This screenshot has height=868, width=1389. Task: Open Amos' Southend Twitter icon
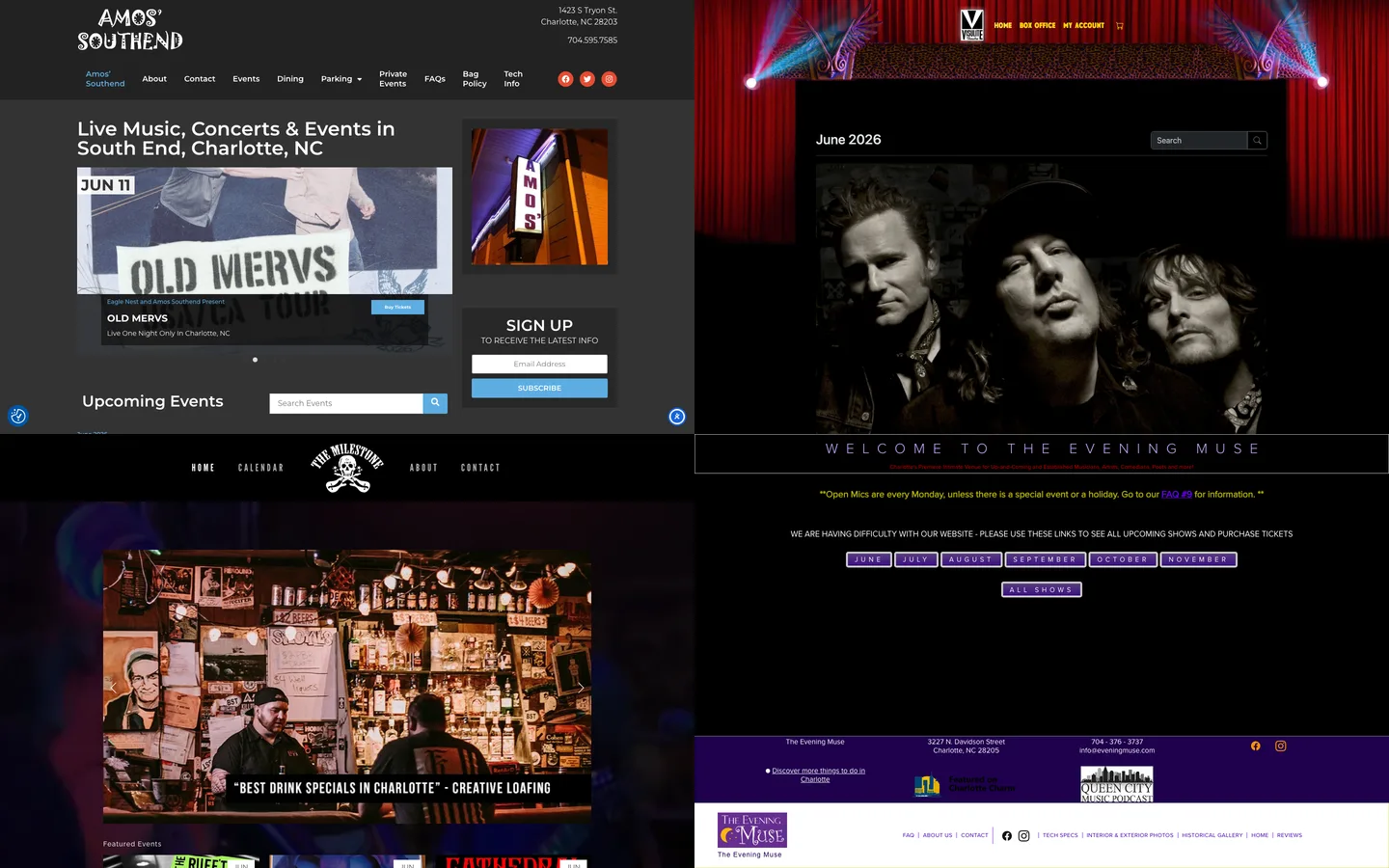point(587,79)
